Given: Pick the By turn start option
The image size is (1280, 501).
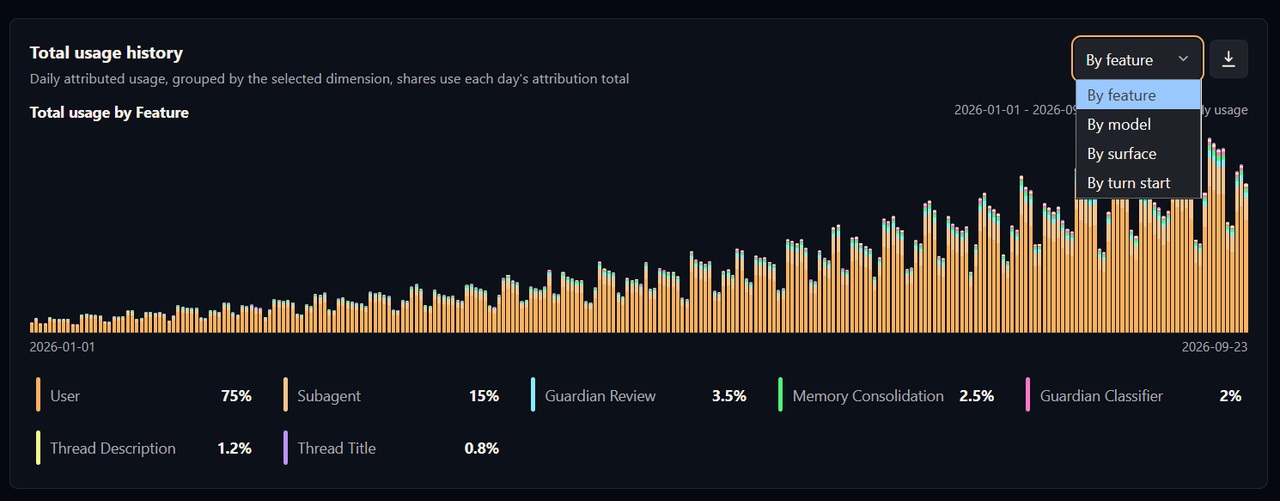Looking at the screenshot, I should (1138, 183).
